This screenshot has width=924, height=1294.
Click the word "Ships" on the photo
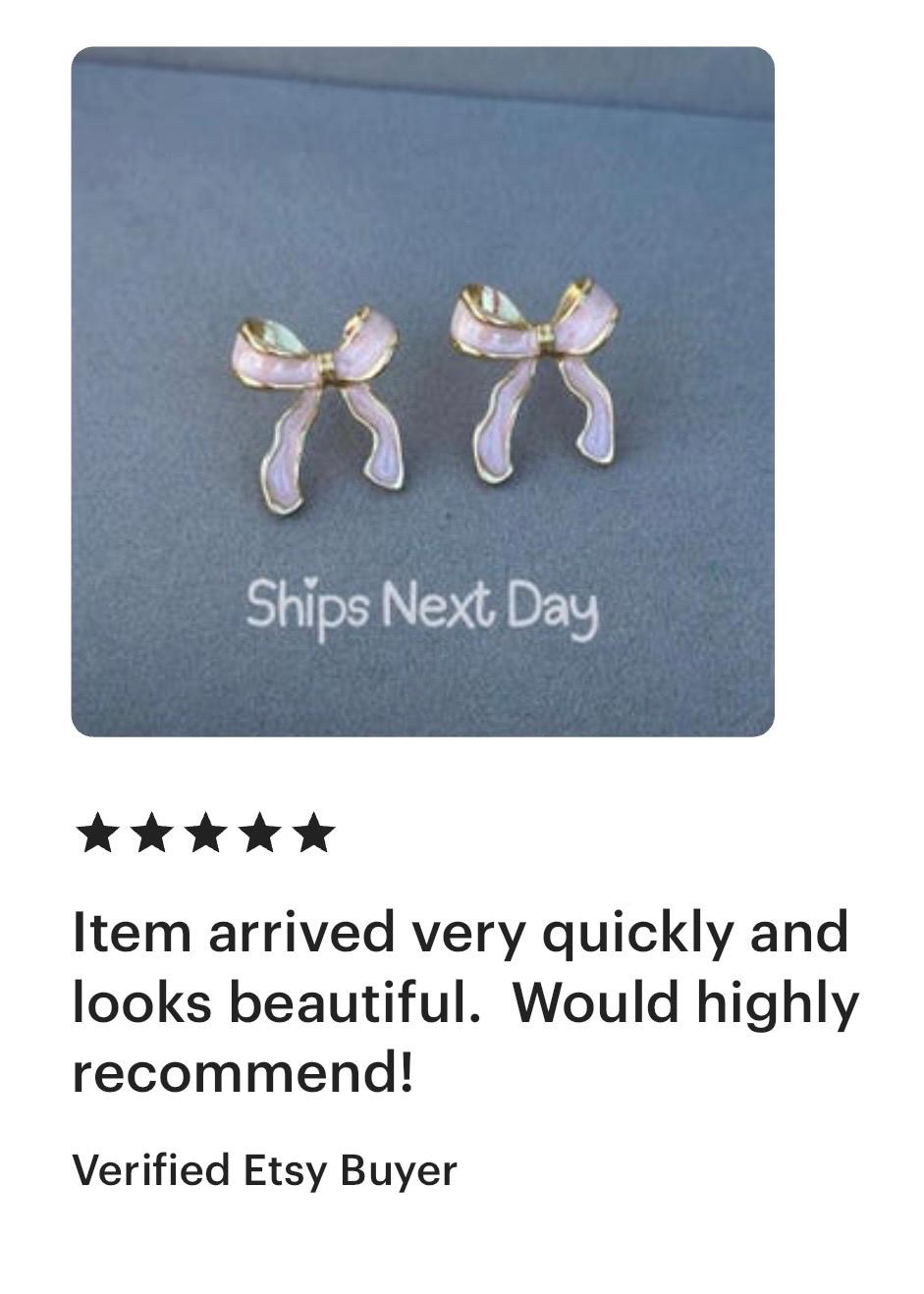pos(307,606)
